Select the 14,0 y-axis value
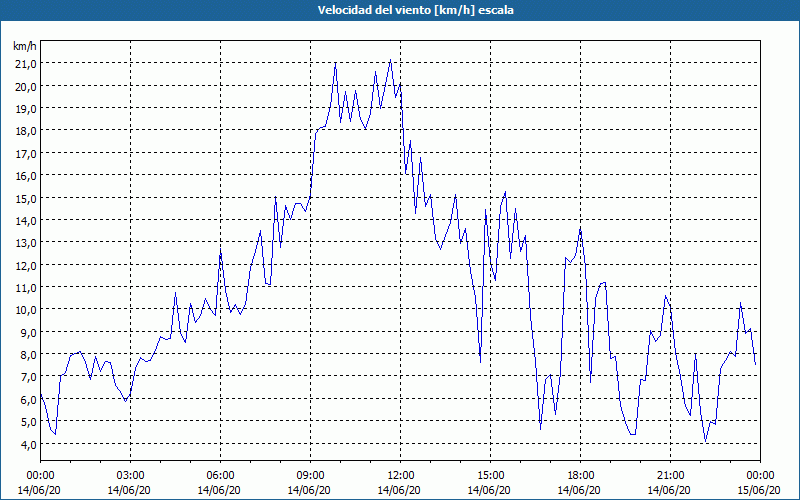Viewport: 800px width, 500px height. (x=26, y=221)
